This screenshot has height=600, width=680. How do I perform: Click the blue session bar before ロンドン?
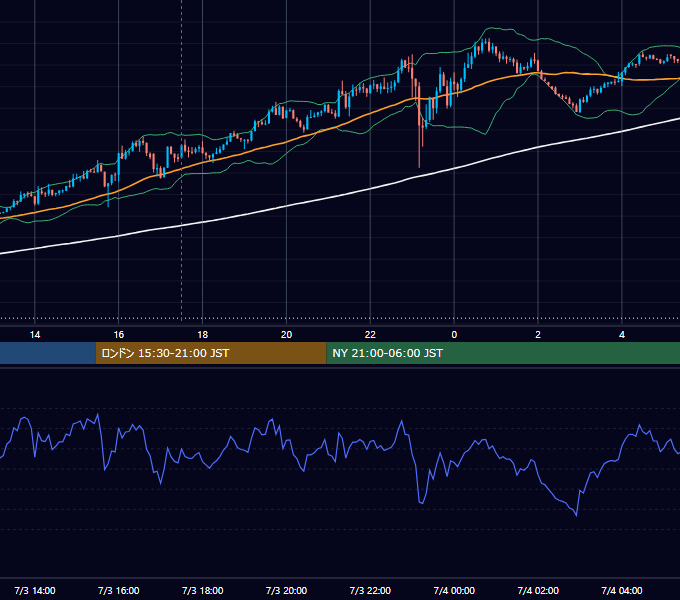point(48,353)
